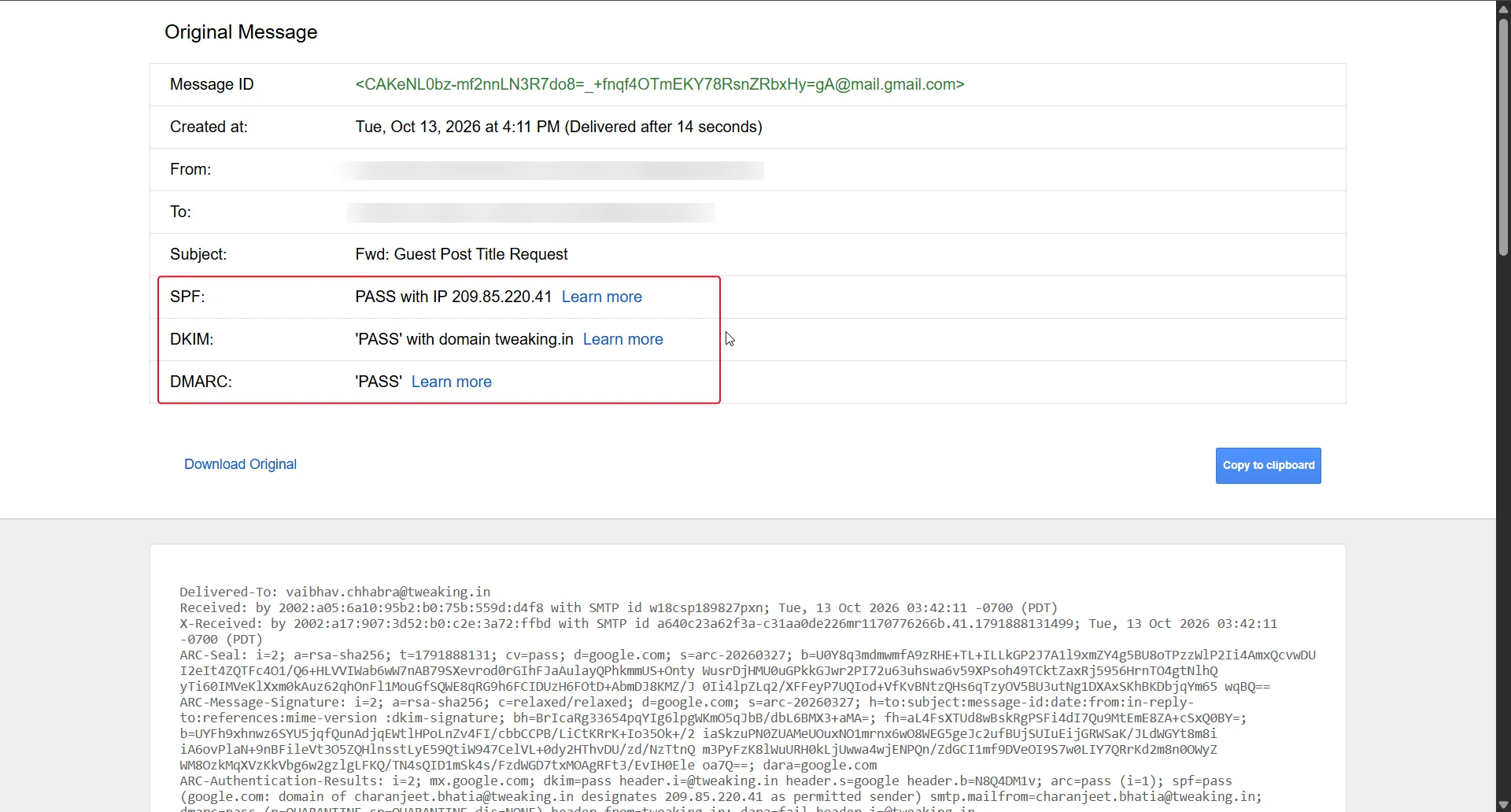Click the 'Created at:' label
The height and width of the screenshot is (812, 1511).
pyautogui.click(x=209, y=127)
